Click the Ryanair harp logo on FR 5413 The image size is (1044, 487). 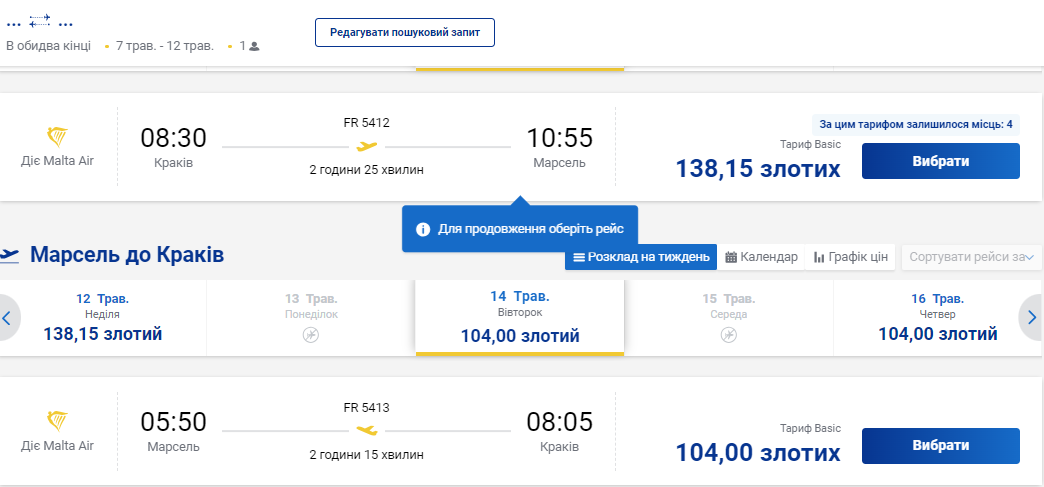(x=57, y=421)
